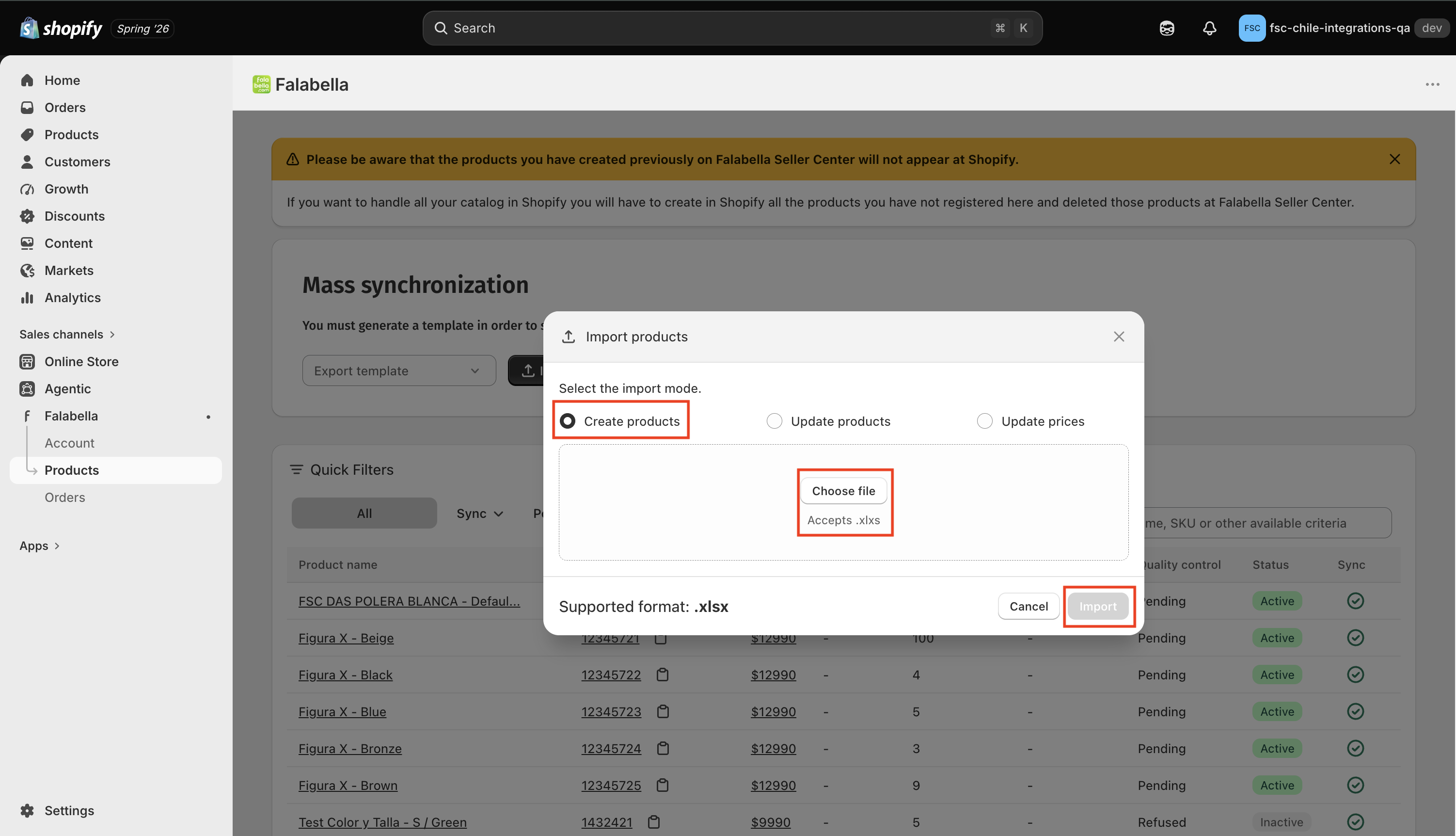The image size is (1456, 836).
Task: Open Falabella Products subpage
Action: click(115, 470)
